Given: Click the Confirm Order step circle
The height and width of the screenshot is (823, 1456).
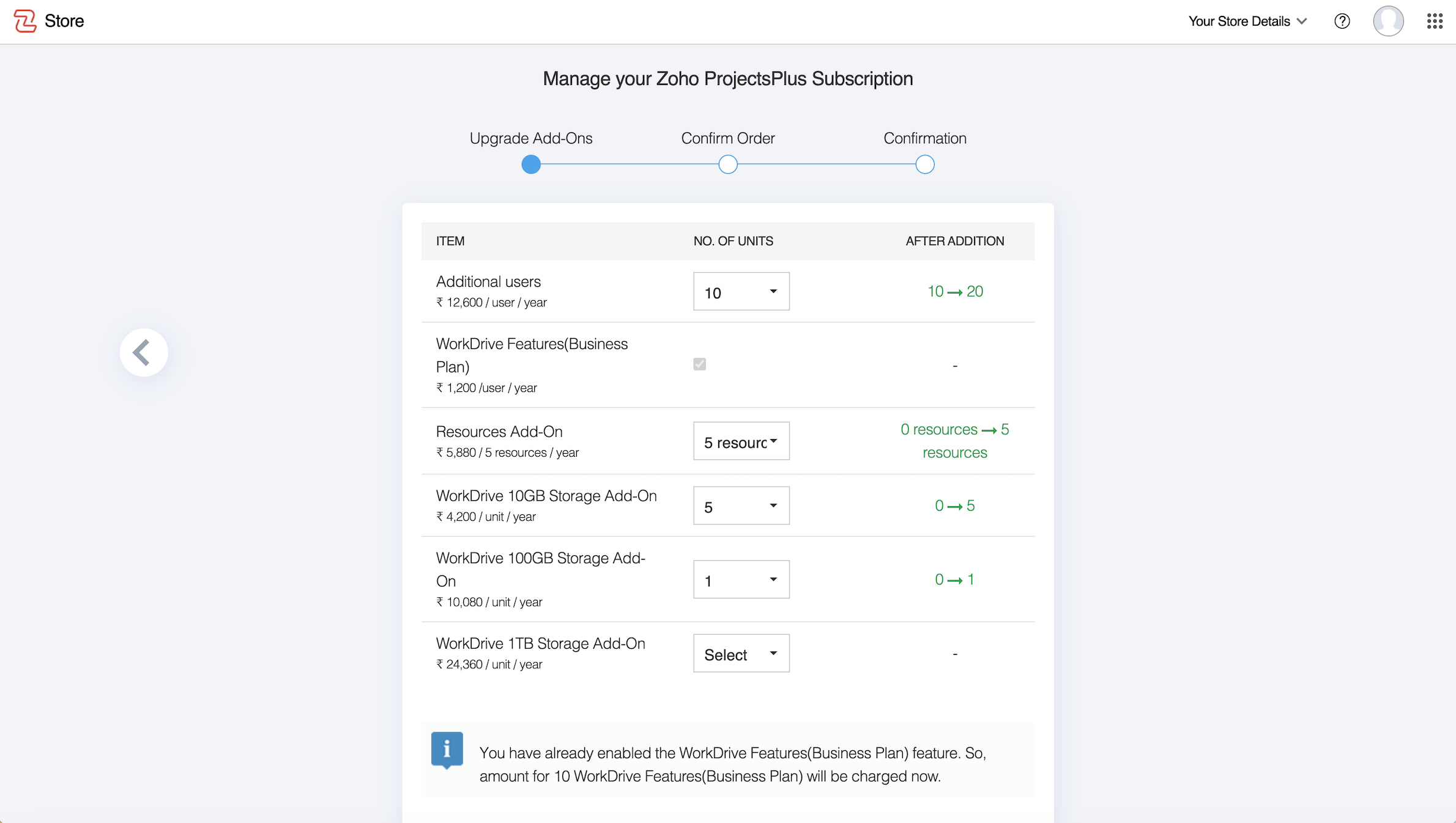Looking at the screenshot, I should click(x=728, y=164).
